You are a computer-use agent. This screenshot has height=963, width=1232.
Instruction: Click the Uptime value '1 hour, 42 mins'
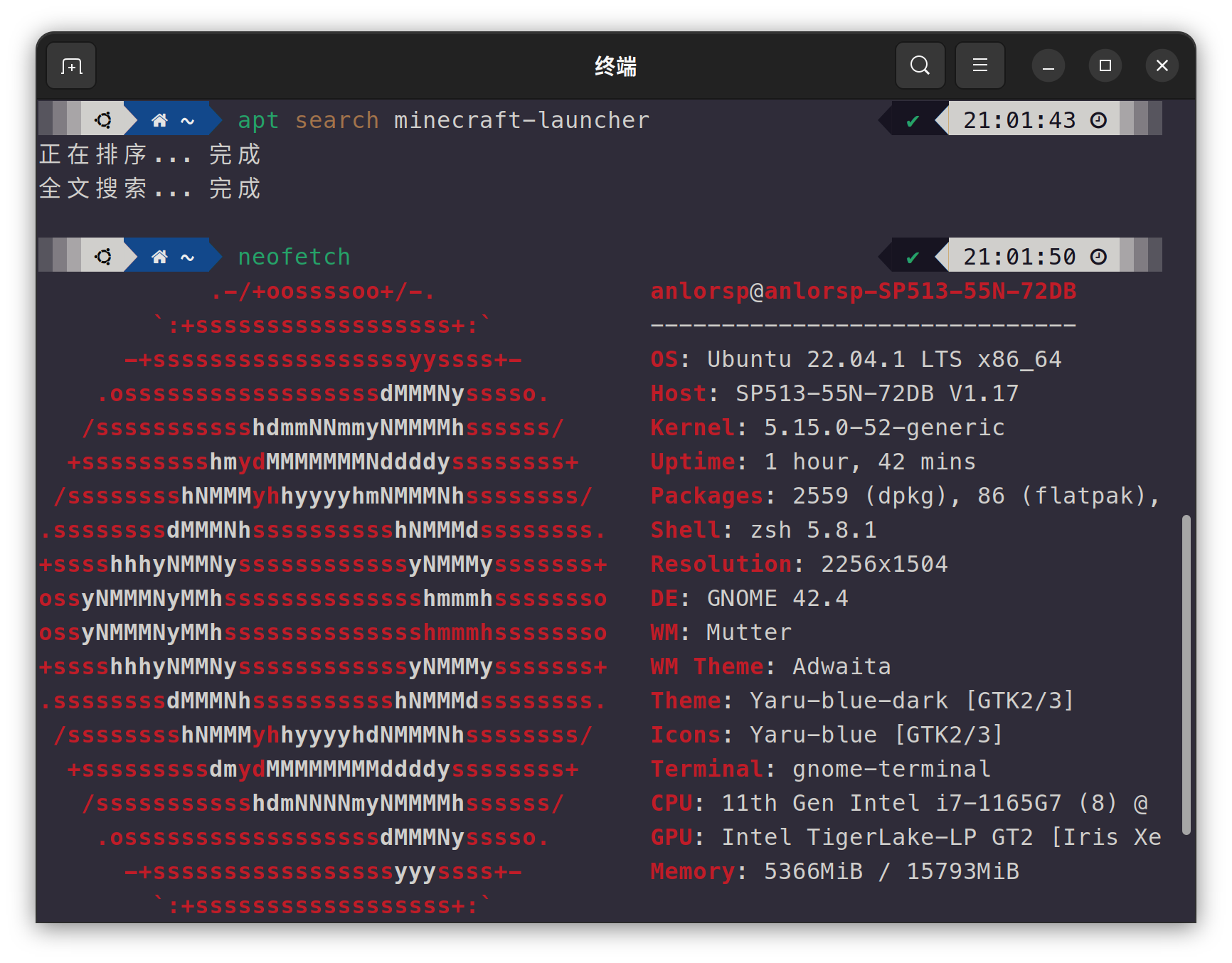[870, 462]
